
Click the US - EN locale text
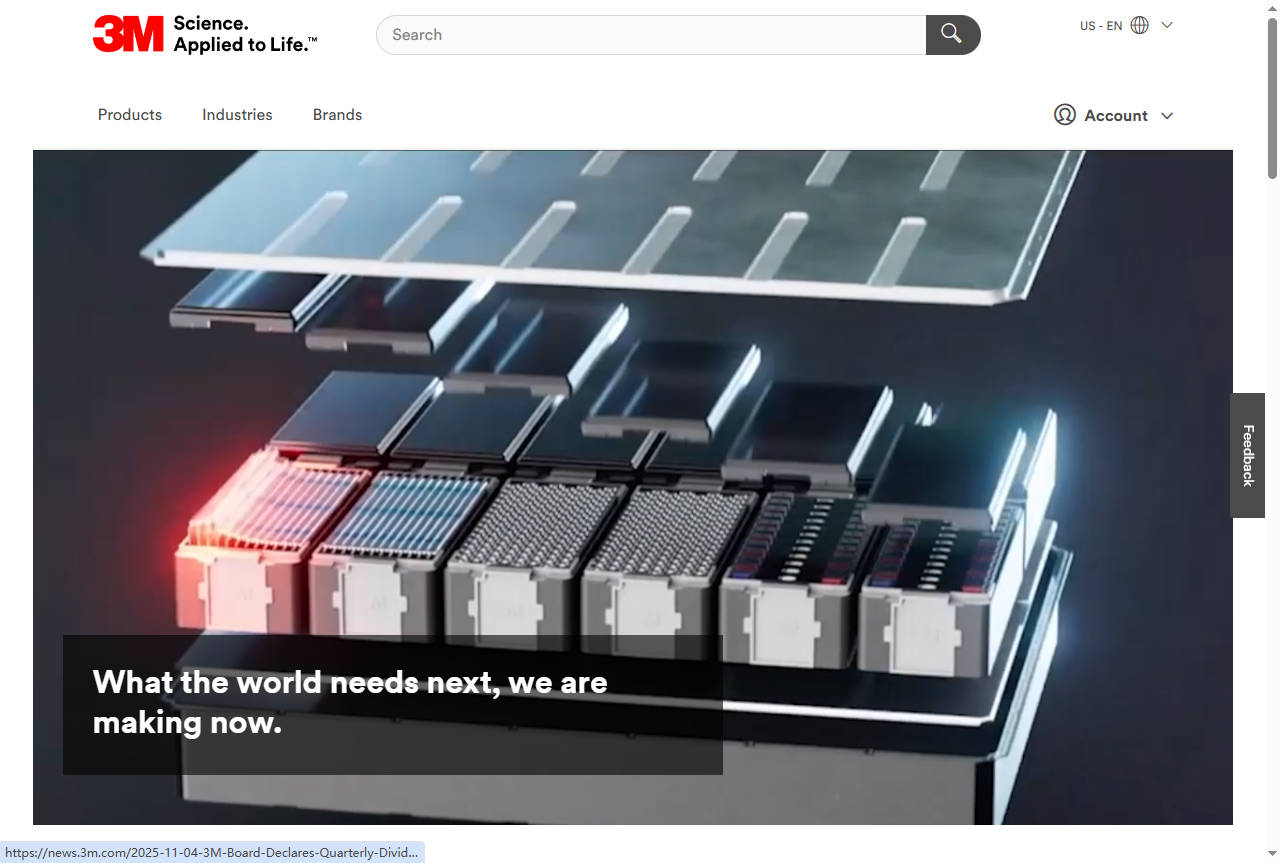(1100, 26)
